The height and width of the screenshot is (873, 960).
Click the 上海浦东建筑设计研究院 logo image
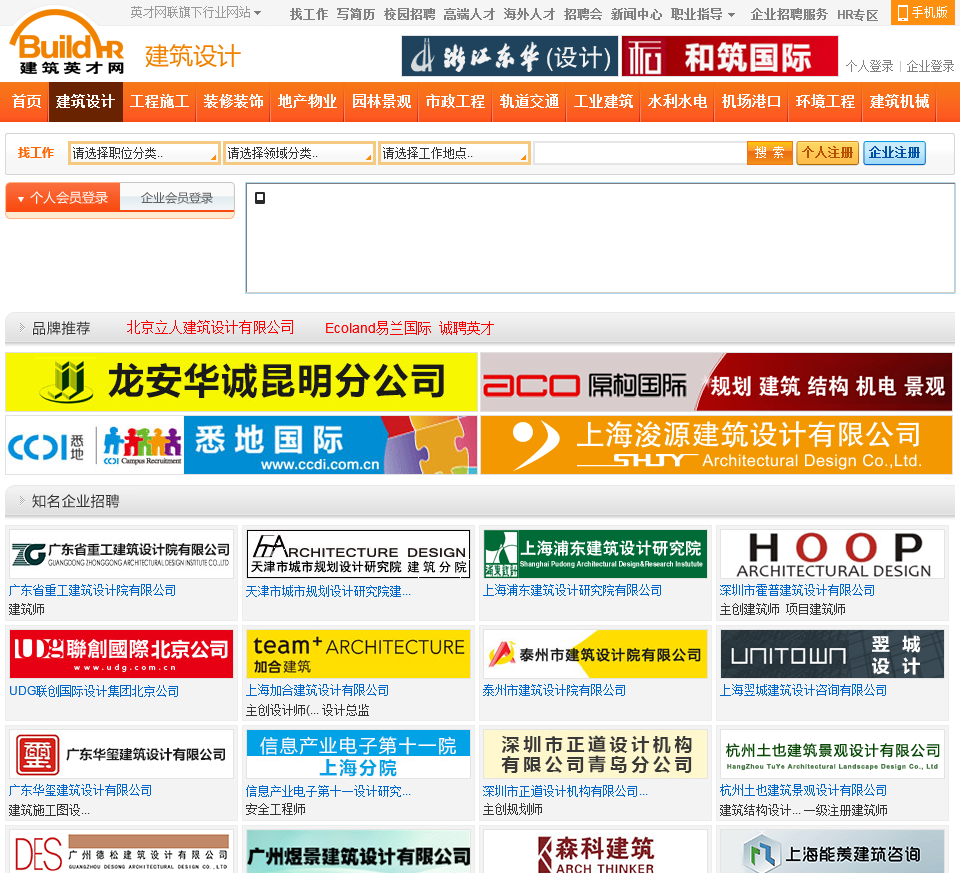595,554
